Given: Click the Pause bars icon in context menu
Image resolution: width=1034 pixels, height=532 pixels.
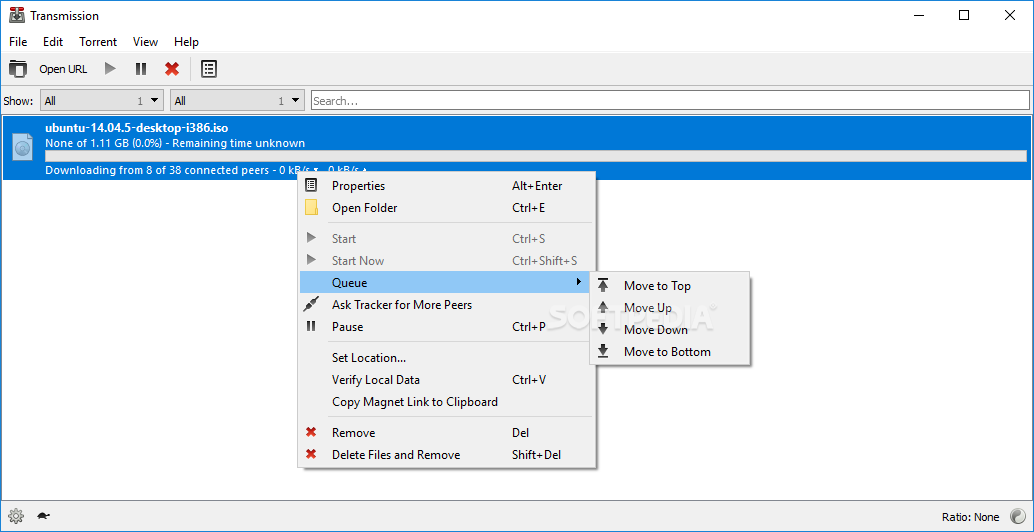Looking at the screenshot, I should click(311, 326).
